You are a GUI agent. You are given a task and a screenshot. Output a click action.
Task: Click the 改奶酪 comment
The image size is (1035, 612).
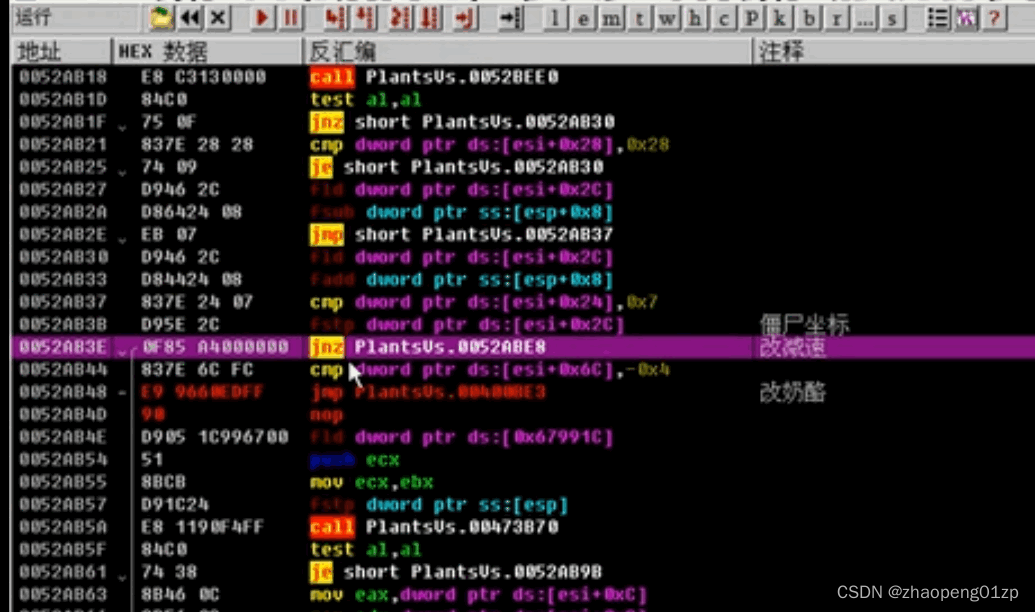[793, 391]
